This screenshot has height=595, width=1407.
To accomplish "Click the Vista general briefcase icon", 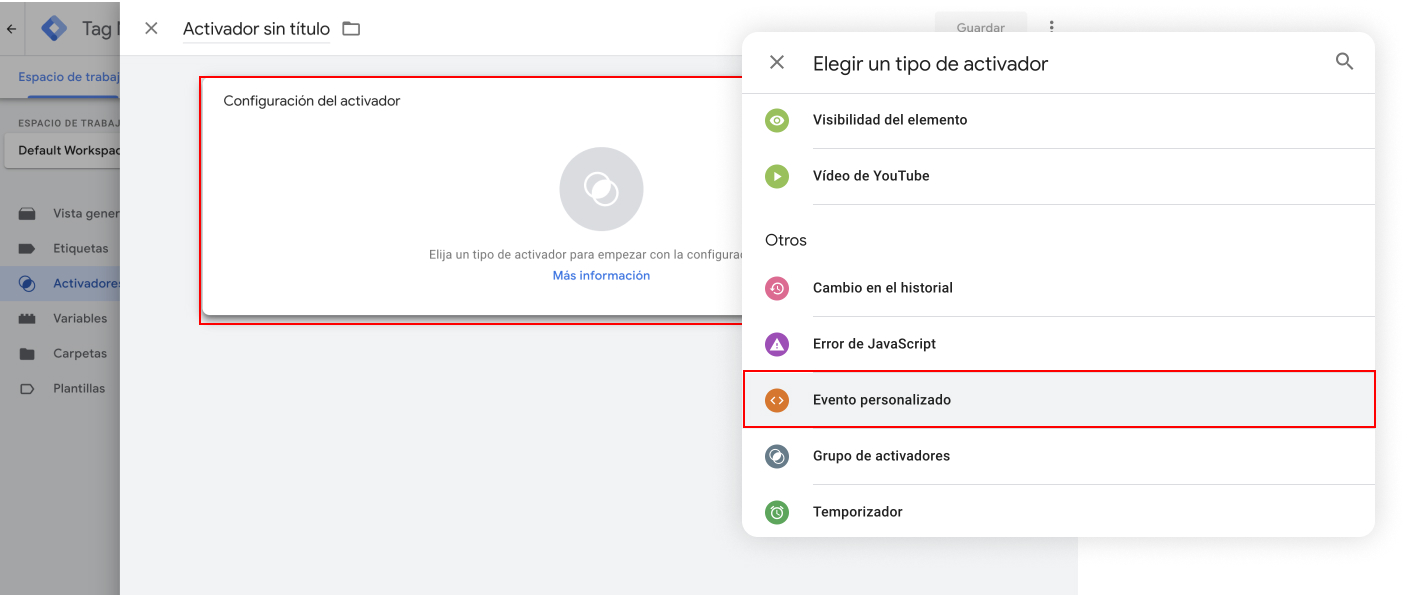I will coord(28,214).
